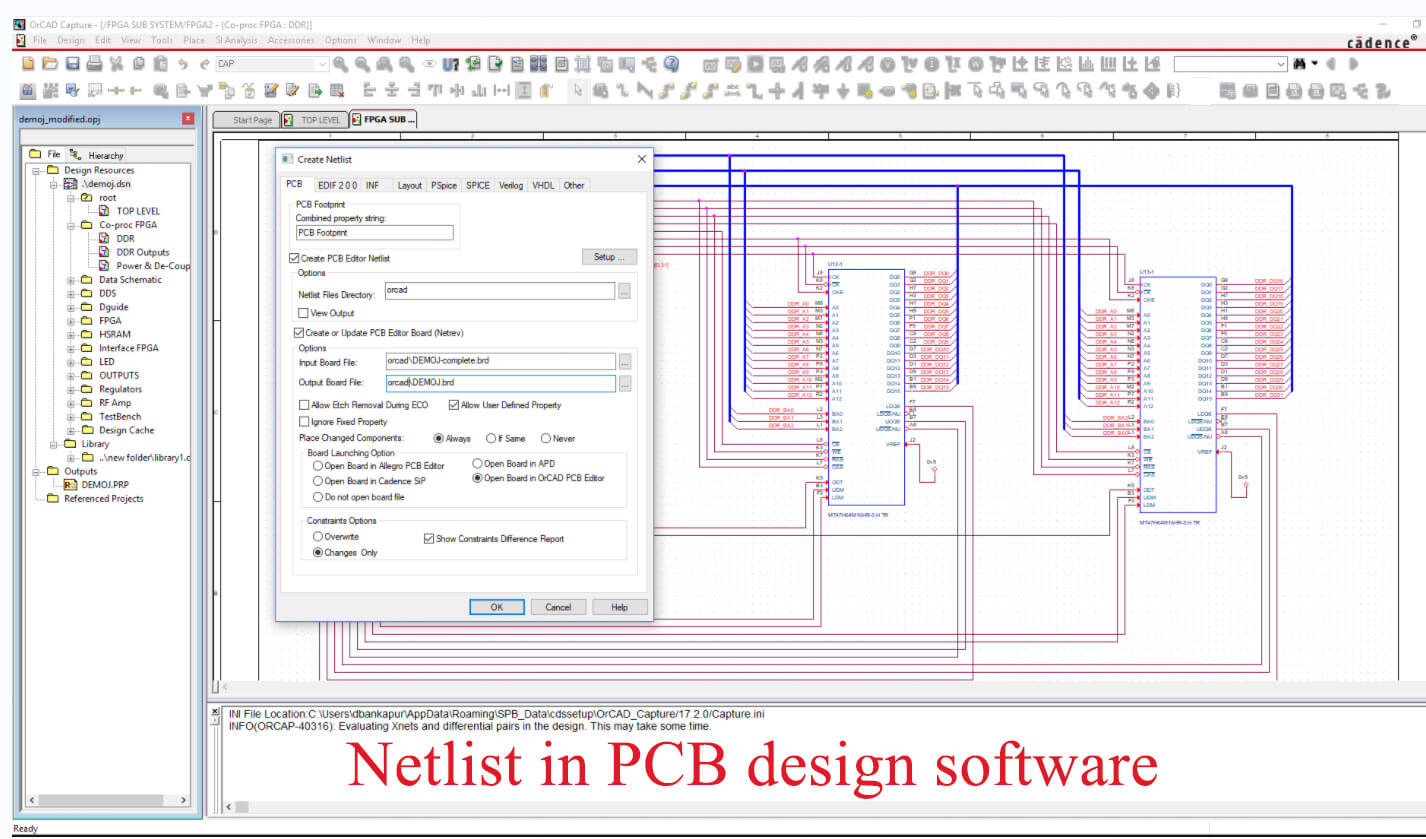Collapse the Co-proc FPGA folder

coord(72,225)
